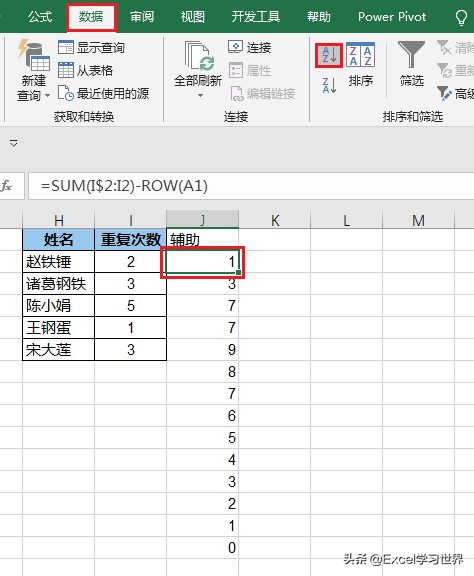Click the 编辑链接 button

point(262,93)
